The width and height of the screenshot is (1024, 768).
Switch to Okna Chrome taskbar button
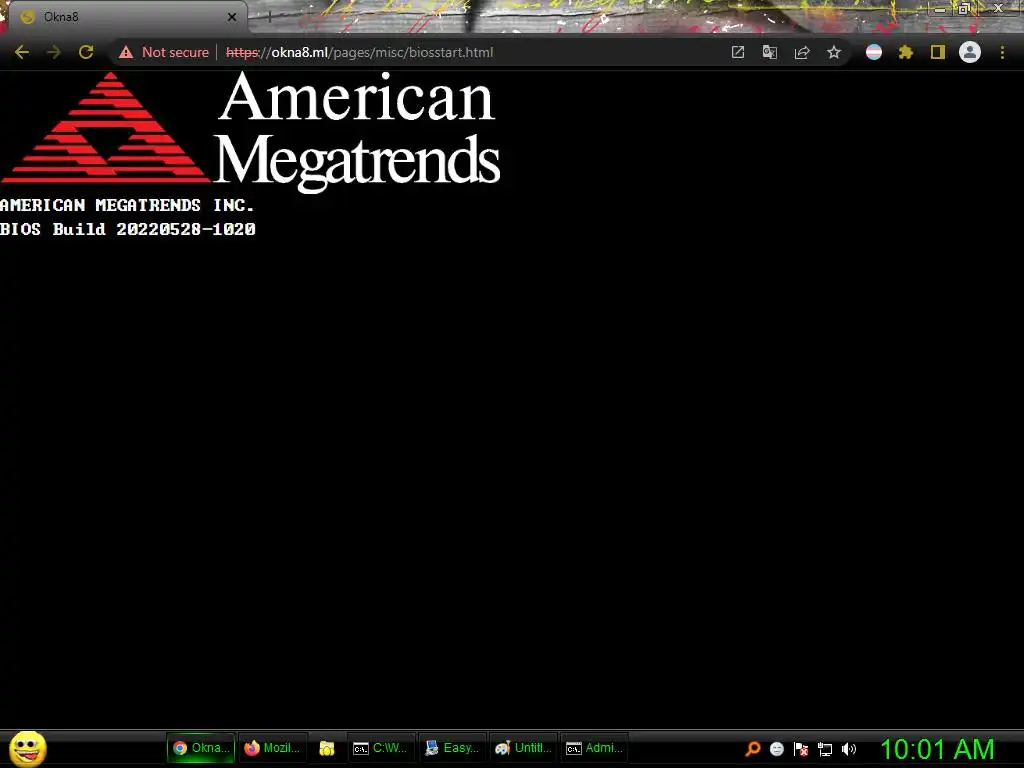pos(201,748)
